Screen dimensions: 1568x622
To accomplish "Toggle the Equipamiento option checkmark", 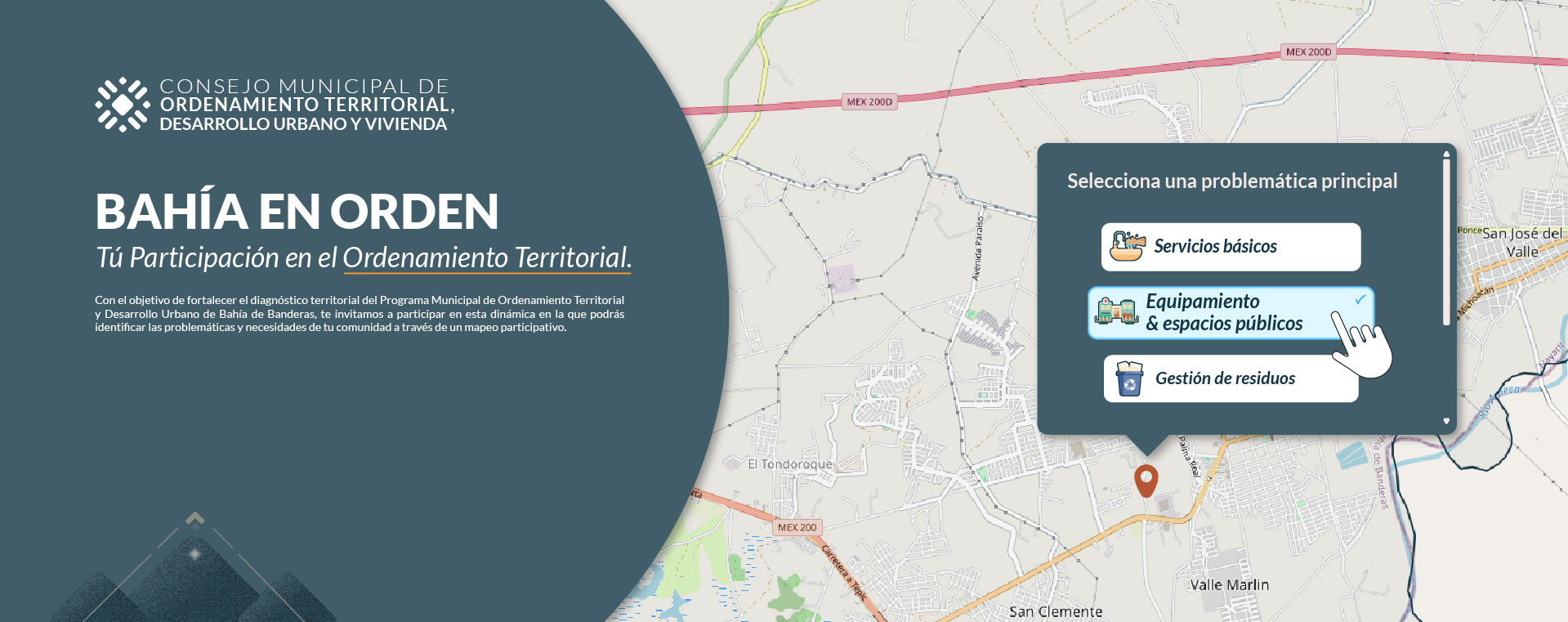I will click(1360, 299).
